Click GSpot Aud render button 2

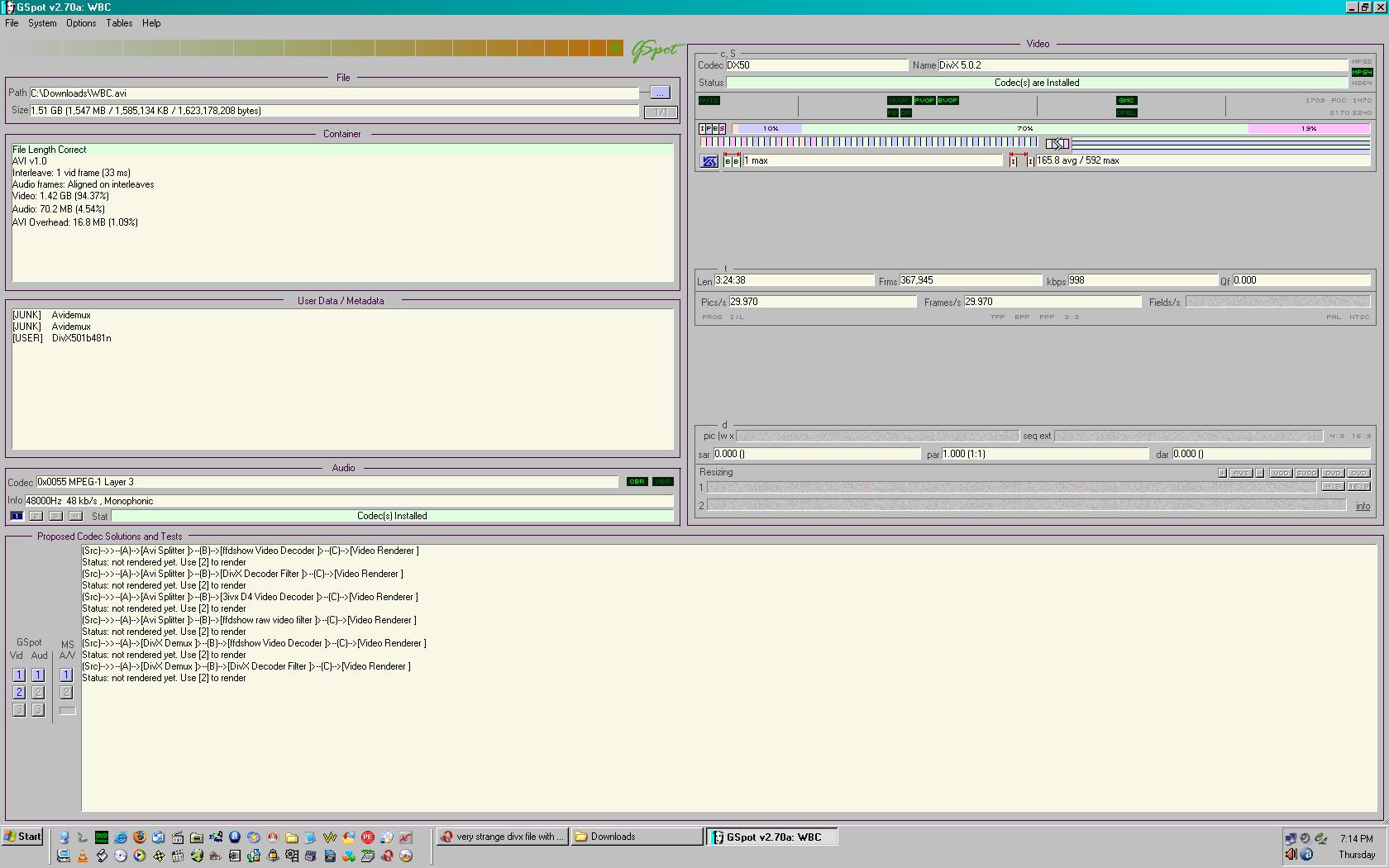point(37,693)
